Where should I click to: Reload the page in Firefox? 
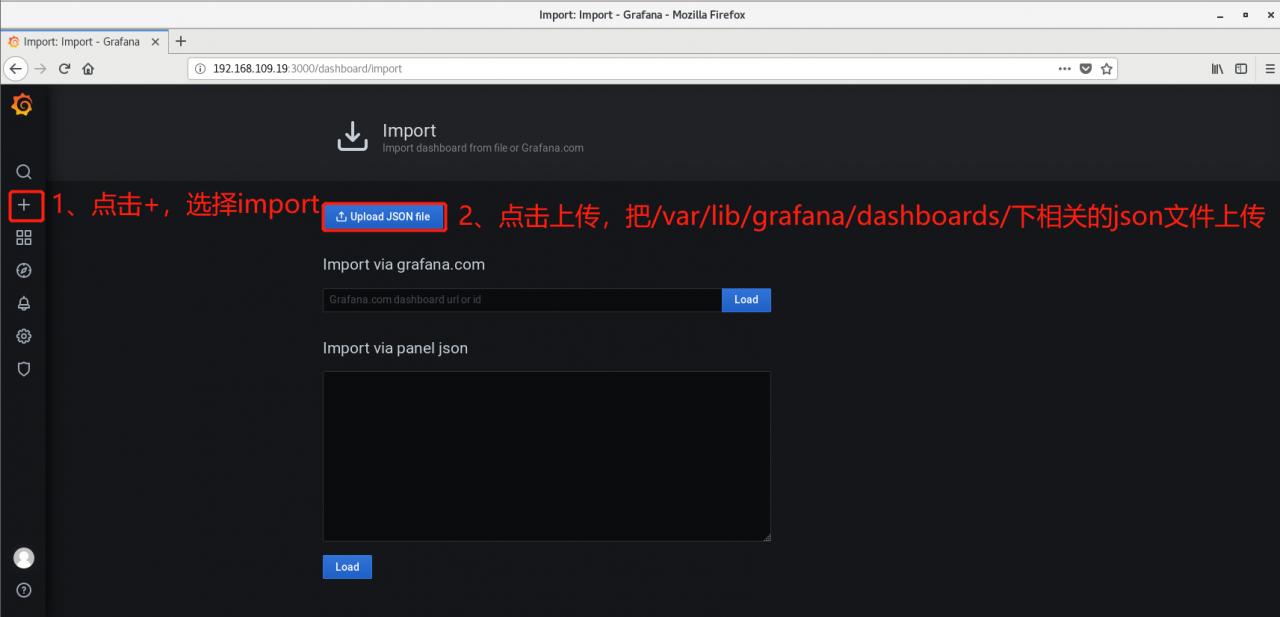64,69
